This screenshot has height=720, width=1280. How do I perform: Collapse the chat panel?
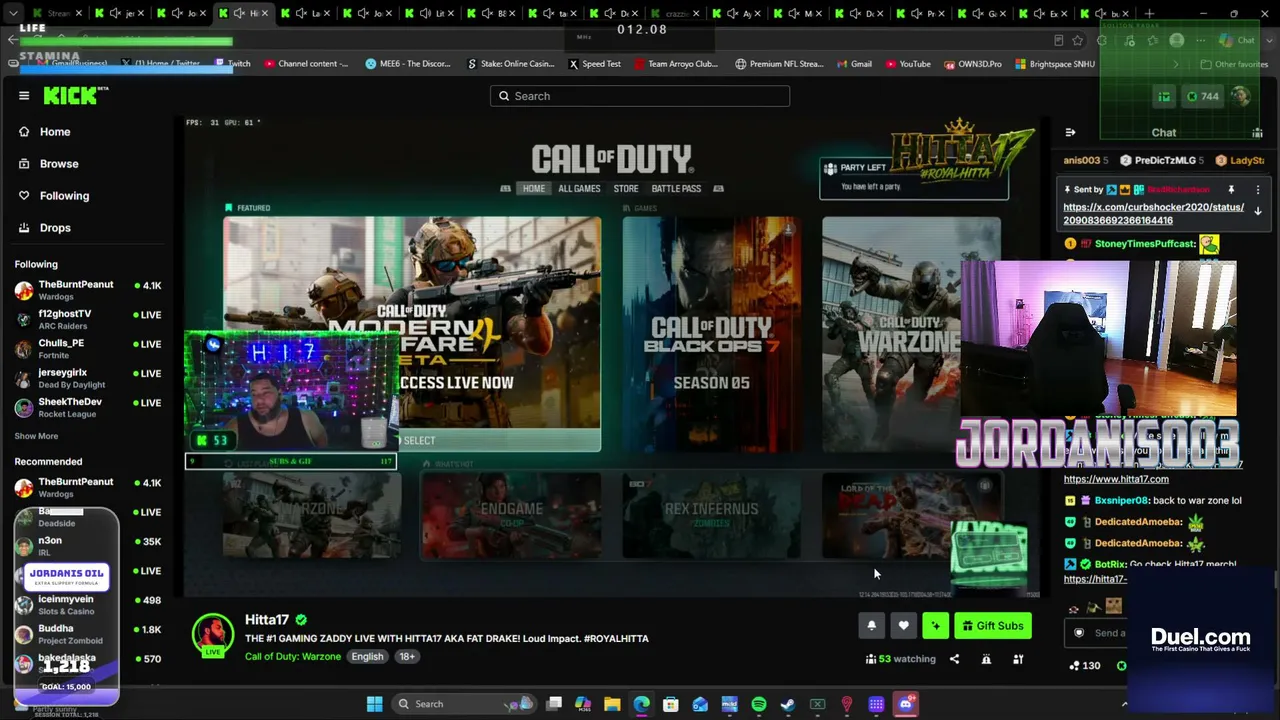1070,132
